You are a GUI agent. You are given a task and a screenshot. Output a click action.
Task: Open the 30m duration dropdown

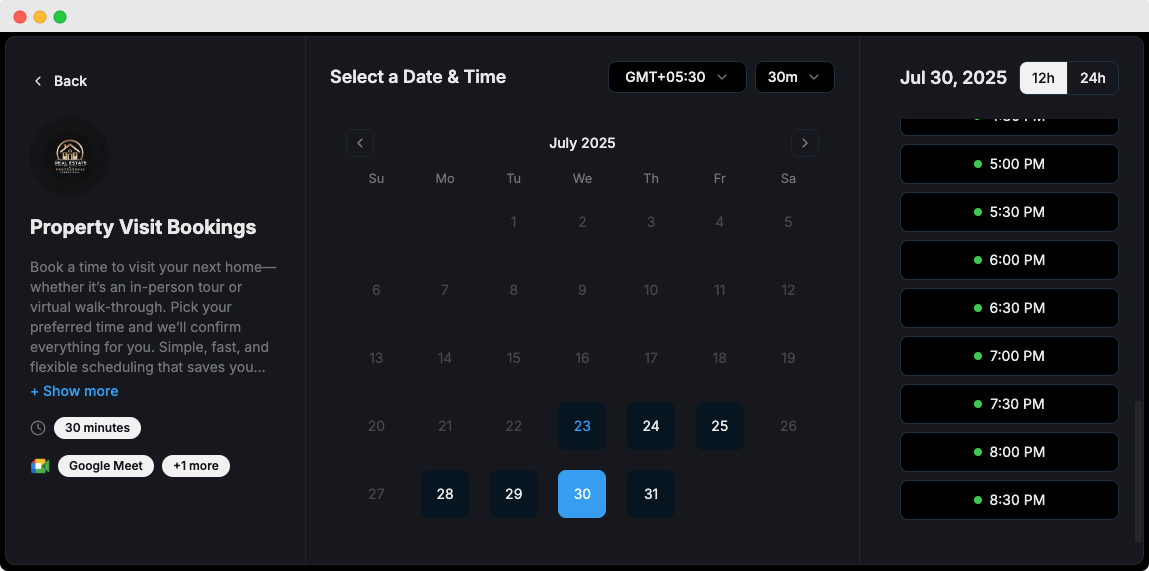795,77
